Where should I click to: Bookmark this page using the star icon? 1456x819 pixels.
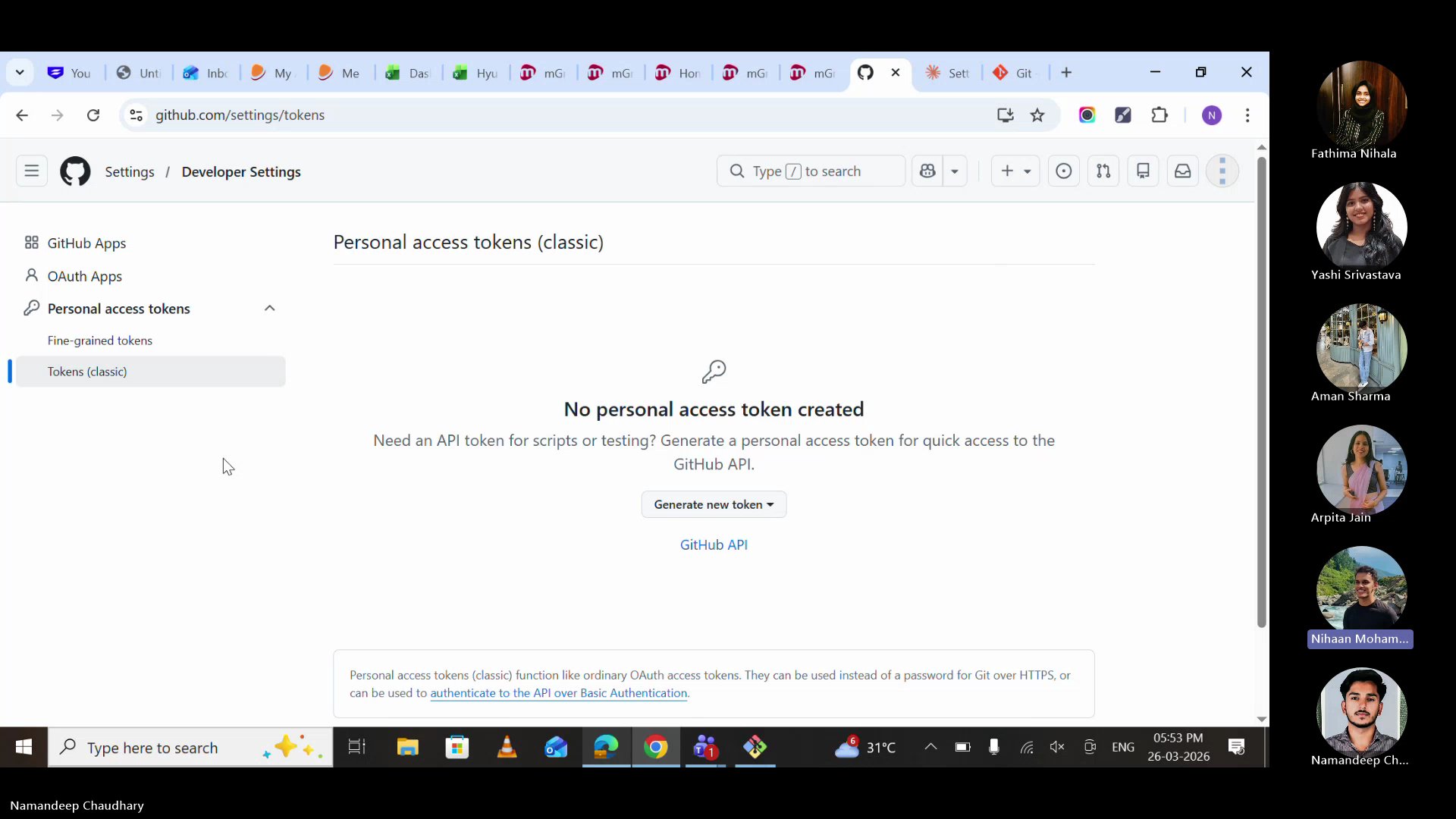click(1038, 115)
